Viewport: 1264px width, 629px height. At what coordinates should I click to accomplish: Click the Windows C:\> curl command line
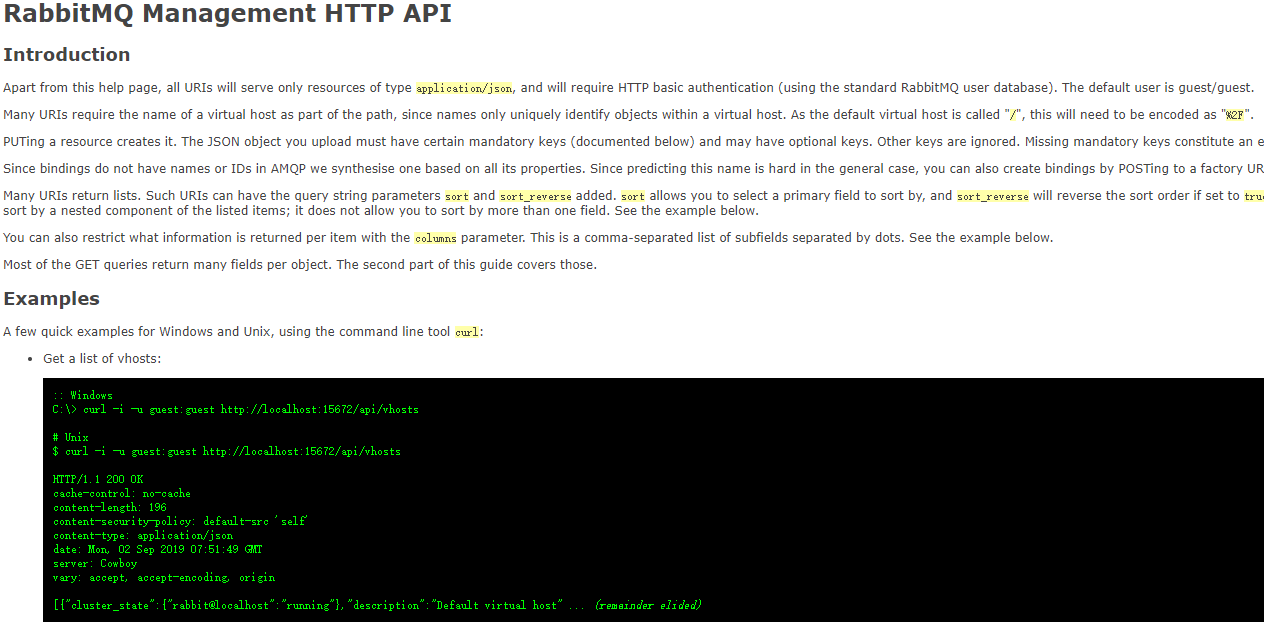(x=236, y=410)
